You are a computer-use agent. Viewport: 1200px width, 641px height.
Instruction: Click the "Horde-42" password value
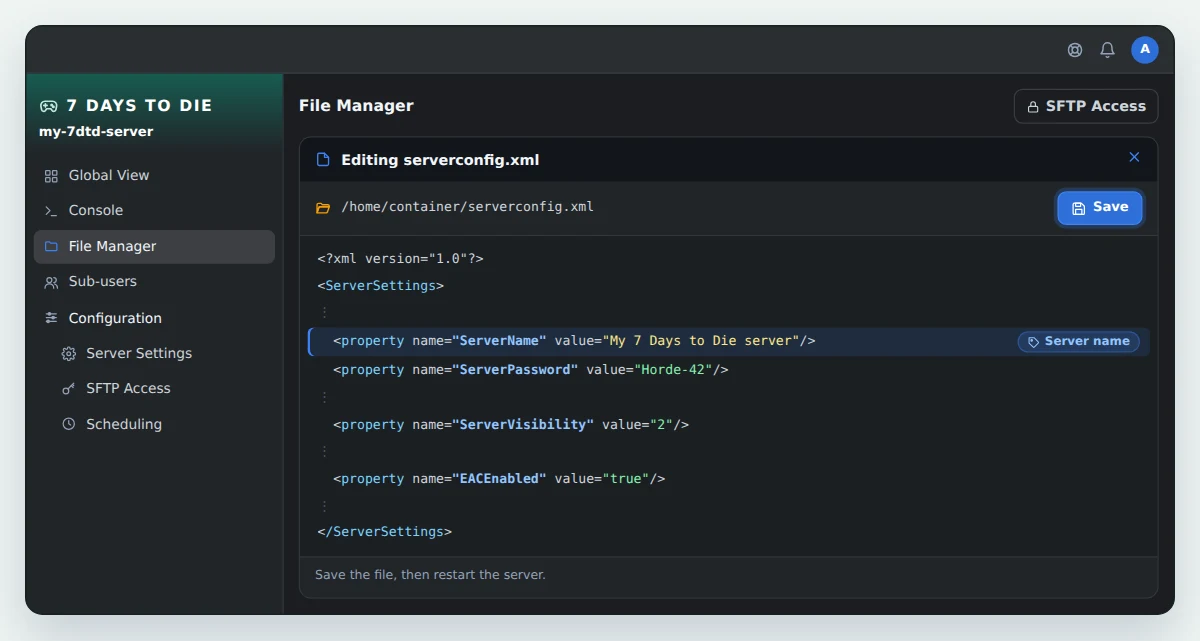(x=675, y=370)
